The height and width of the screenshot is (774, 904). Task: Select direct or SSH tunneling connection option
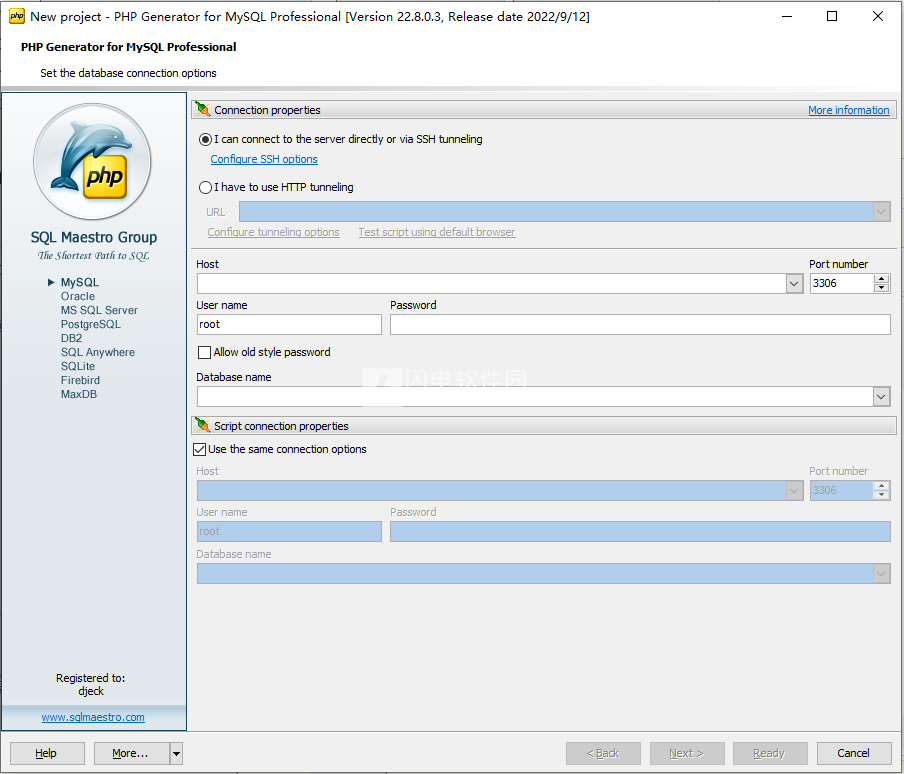click(205, 139)
